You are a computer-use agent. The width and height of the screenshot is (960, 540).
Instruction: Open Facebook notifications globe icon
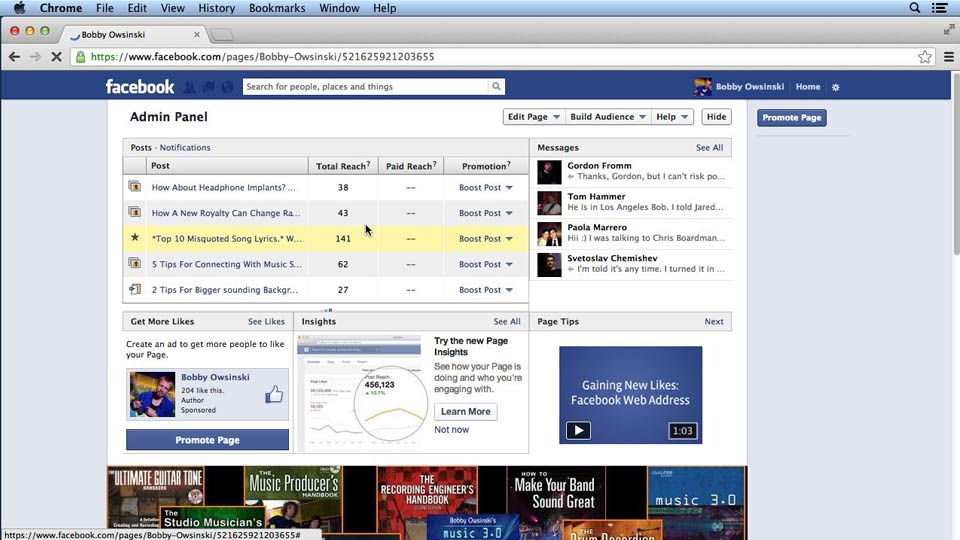(x=227, y=88)
